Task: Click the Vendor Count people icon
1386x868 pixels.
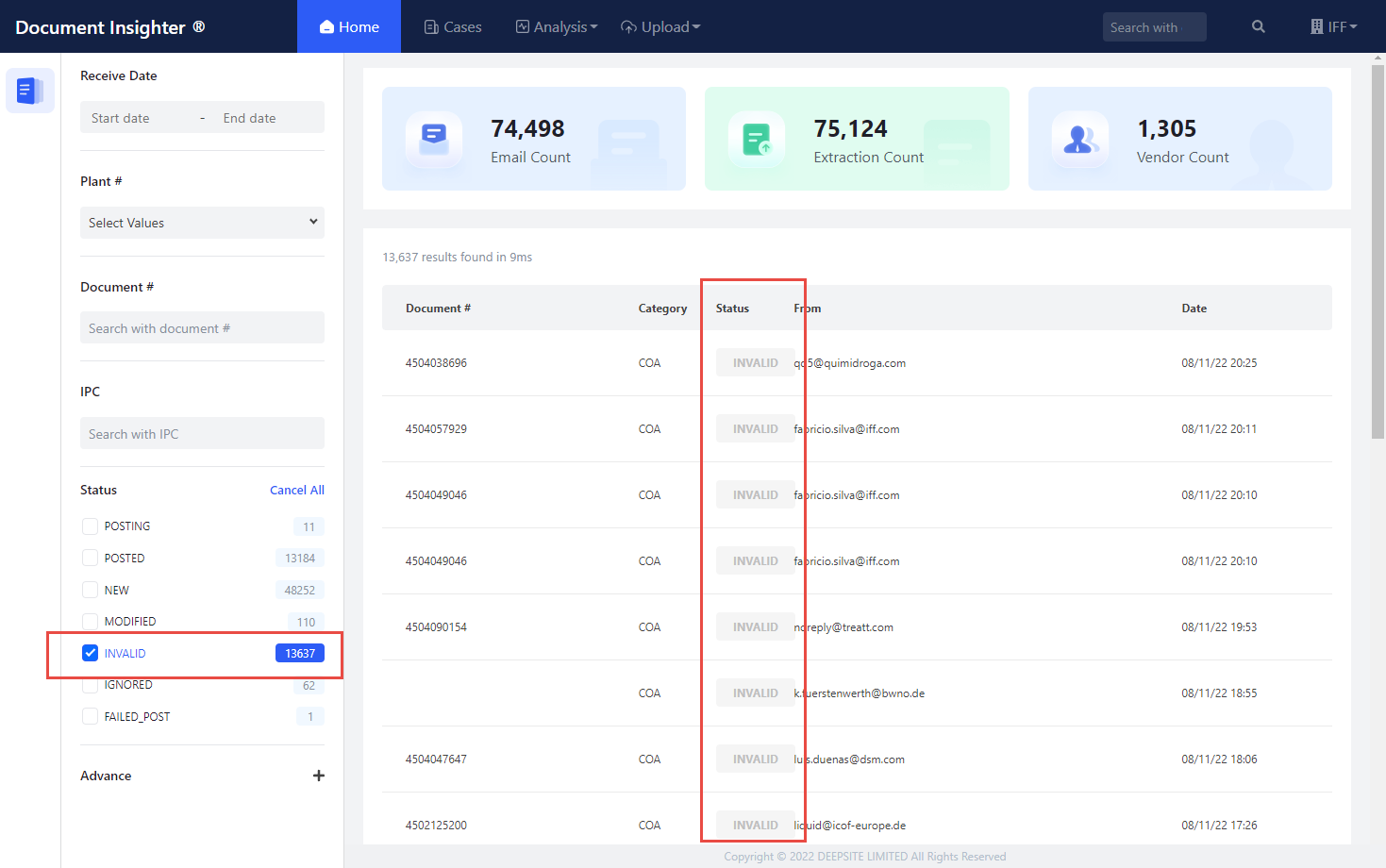Action: [x=1079, y=139]
